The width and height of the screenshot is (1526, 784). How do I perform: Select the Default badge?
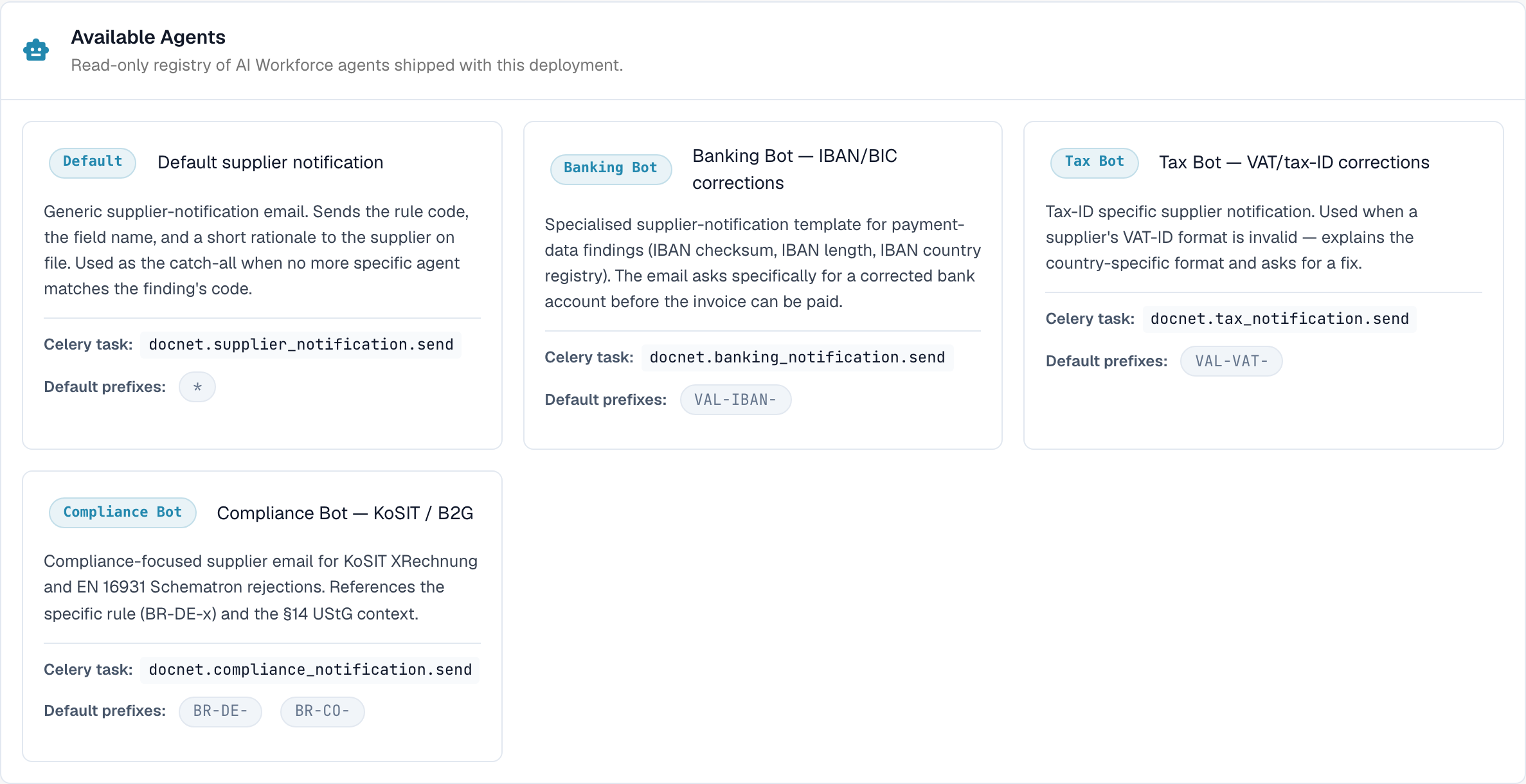coord(93,162)
